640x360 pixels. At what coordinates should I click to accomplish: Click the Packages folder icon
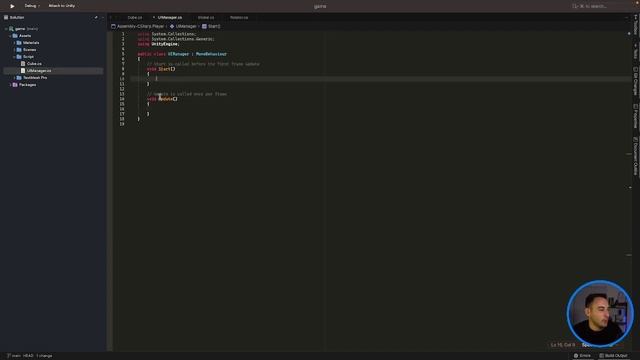tap(15, 85)
